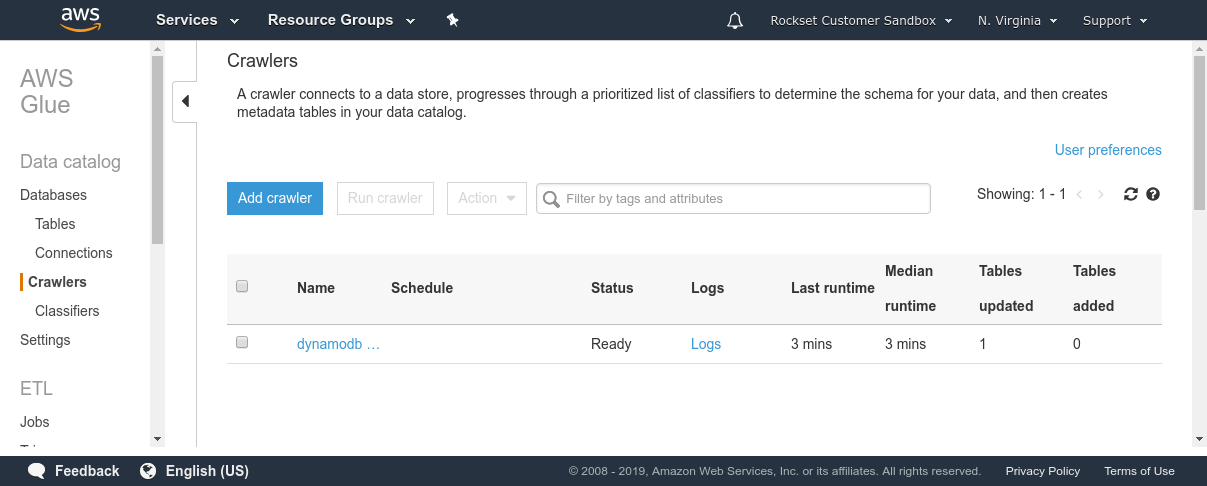Open Classifiers in the sidebar
The width and height of the screenshot is (1207, 486).
tap(67, 311)
